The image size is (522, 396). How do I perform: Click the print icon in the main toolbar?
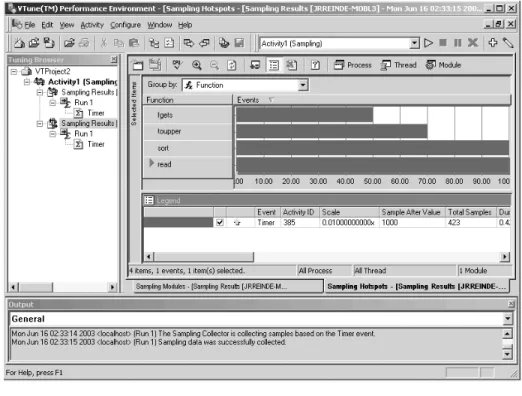pos(85,43)
